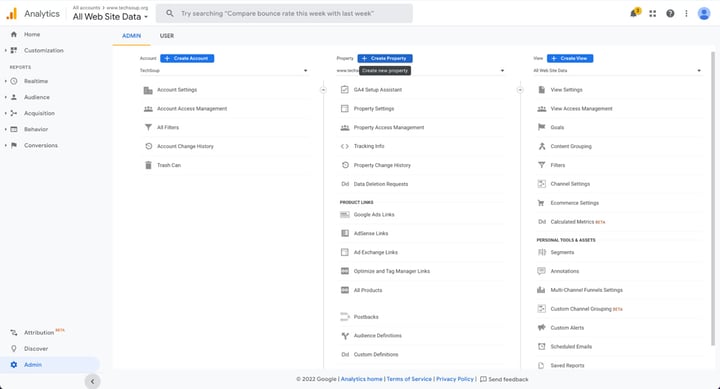
Task: Click the Custom Alerts megaphone icon
Action: [541, 327]
